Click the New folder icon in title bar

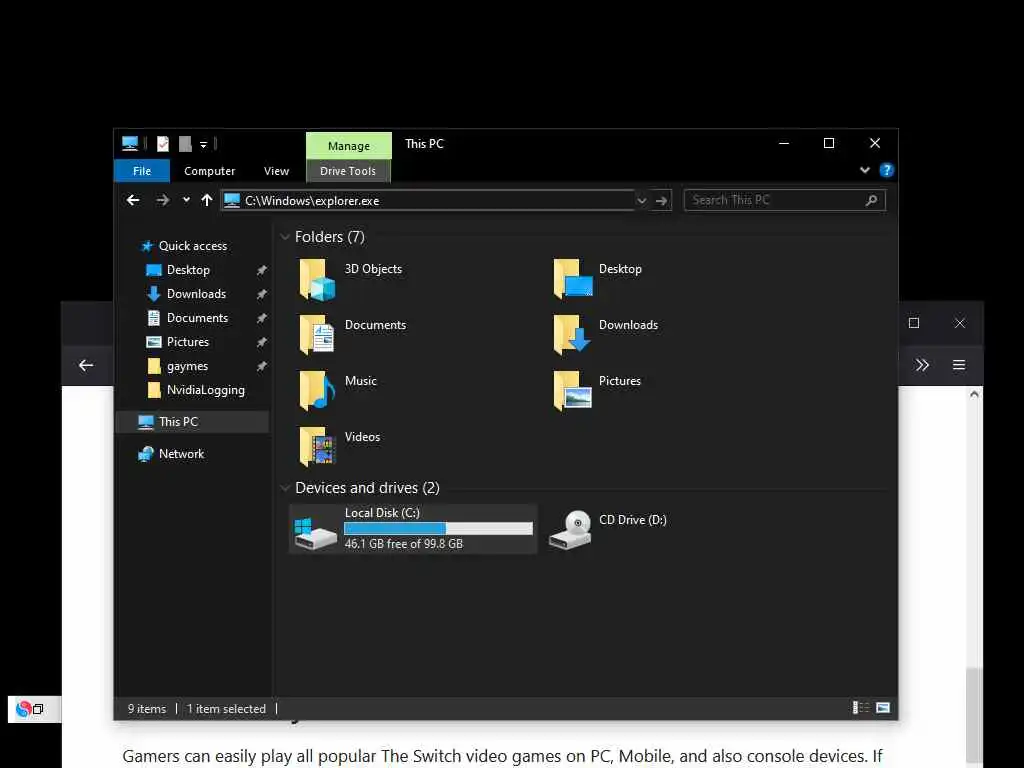point(185,144)
